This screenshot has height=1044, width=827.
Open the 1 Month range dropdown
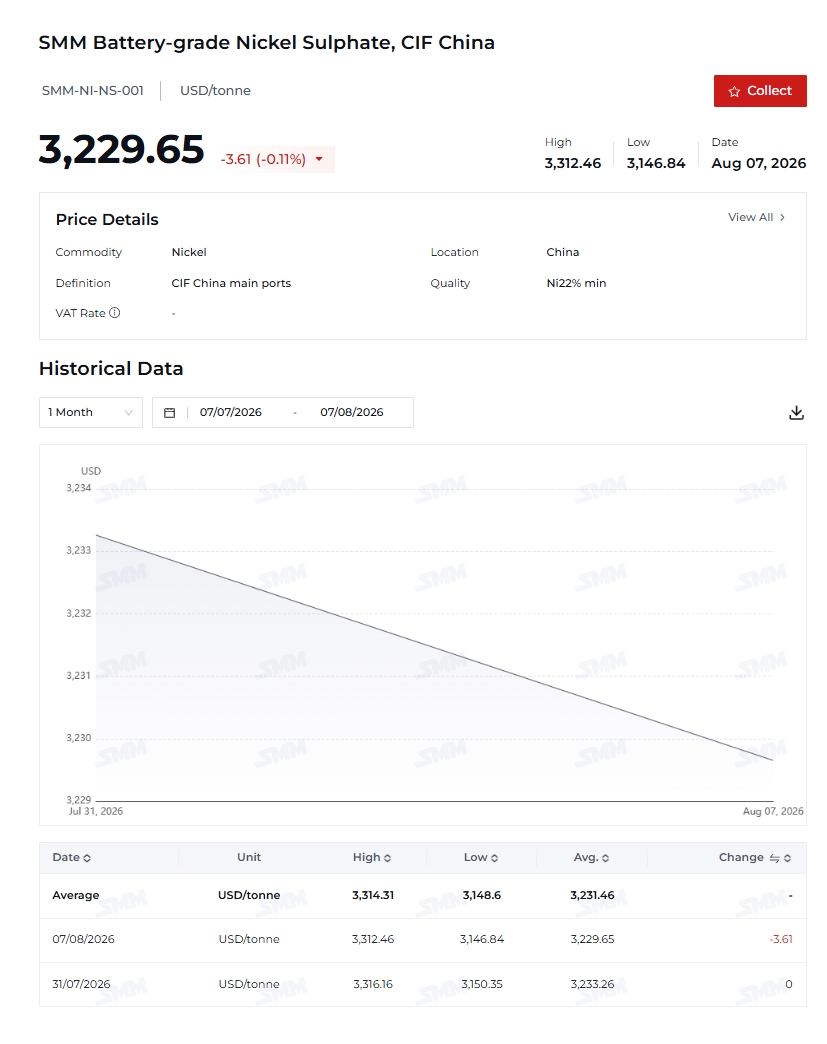91,412
